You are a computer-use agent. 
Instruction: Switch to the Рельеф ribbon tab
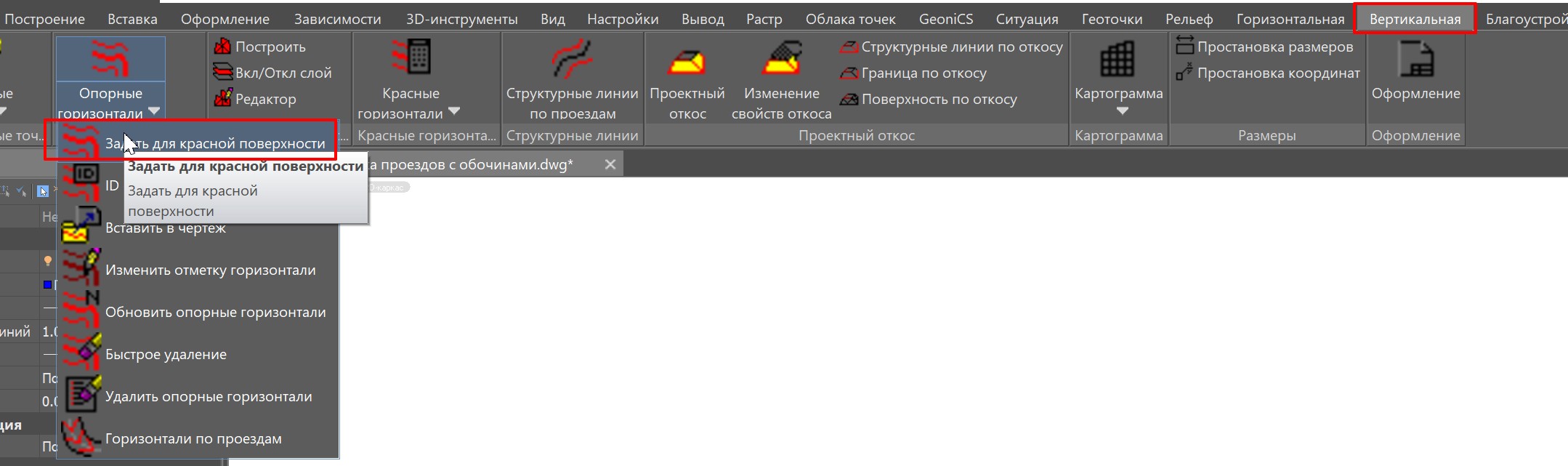click(x=1189, y=19)
